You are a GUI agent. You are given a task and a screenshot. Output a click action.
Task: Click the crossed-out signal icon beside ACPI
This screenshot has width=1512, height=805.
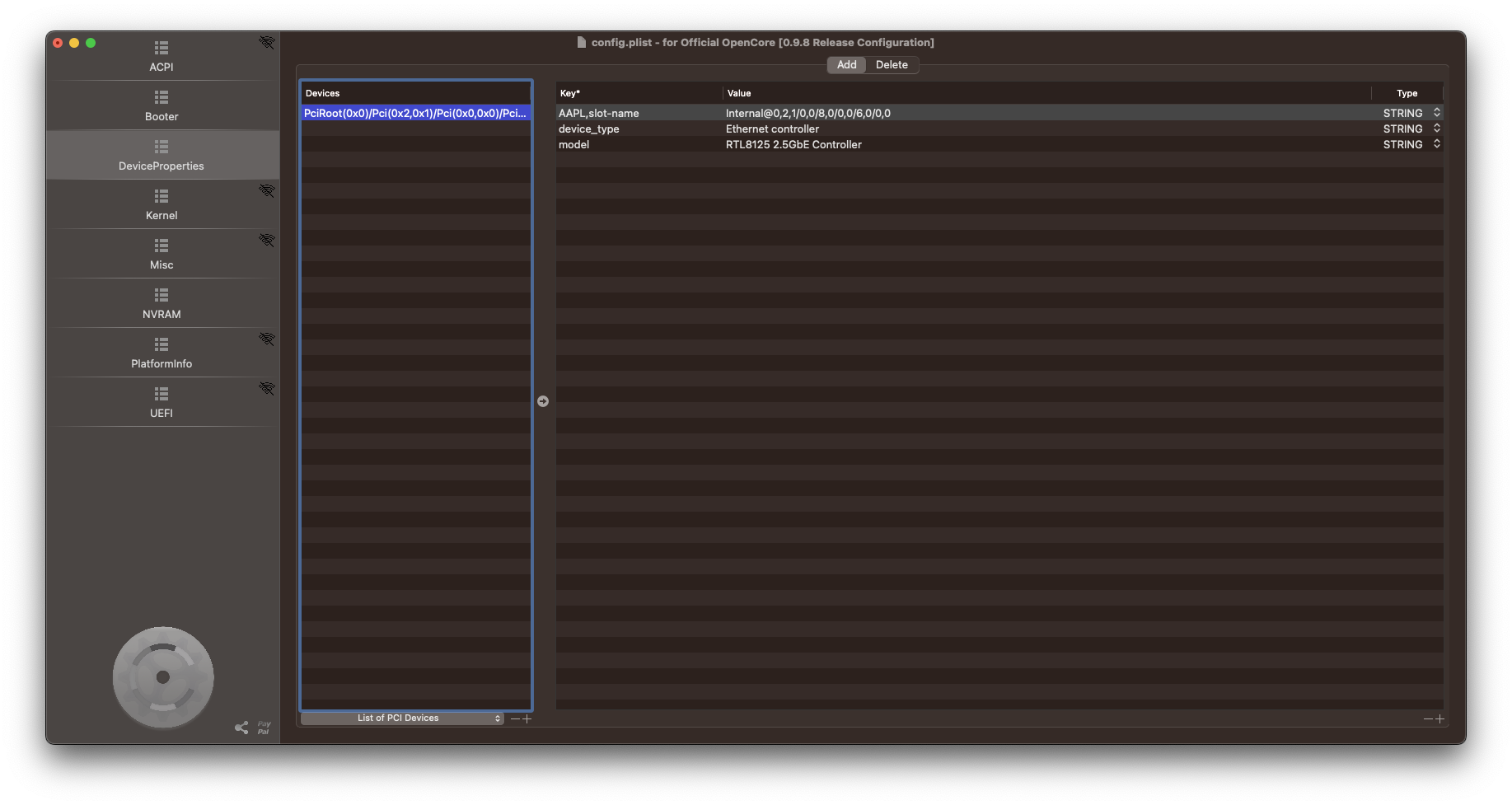pyautogui.click(x=267, y=42)
